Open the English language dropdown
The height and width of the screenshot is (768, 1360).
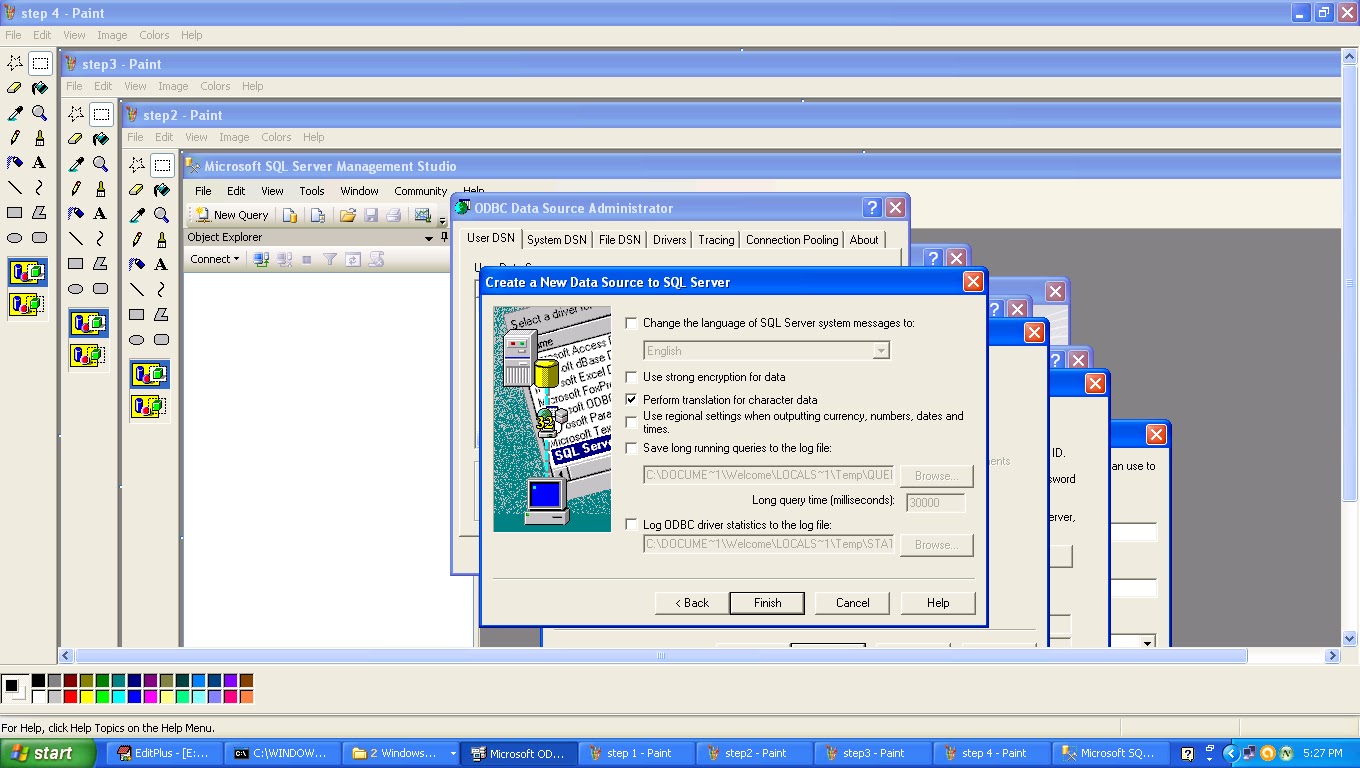tap(881, 351)
